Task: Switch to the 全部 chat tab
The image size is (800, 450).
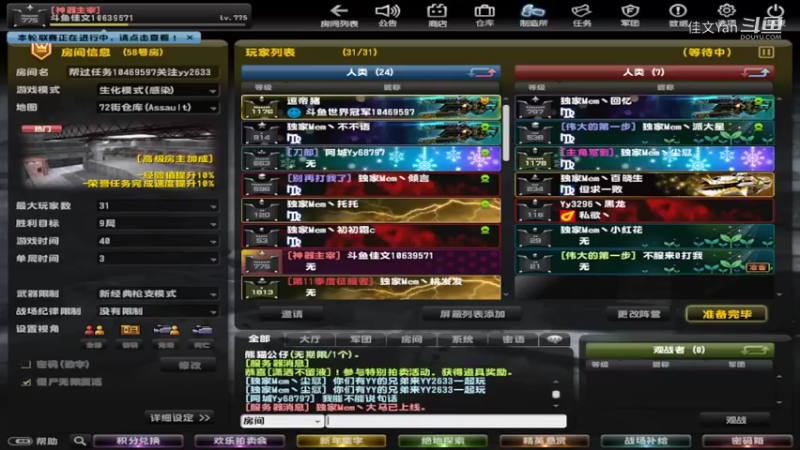Action: pyautogui.click(x=259, y=339)
